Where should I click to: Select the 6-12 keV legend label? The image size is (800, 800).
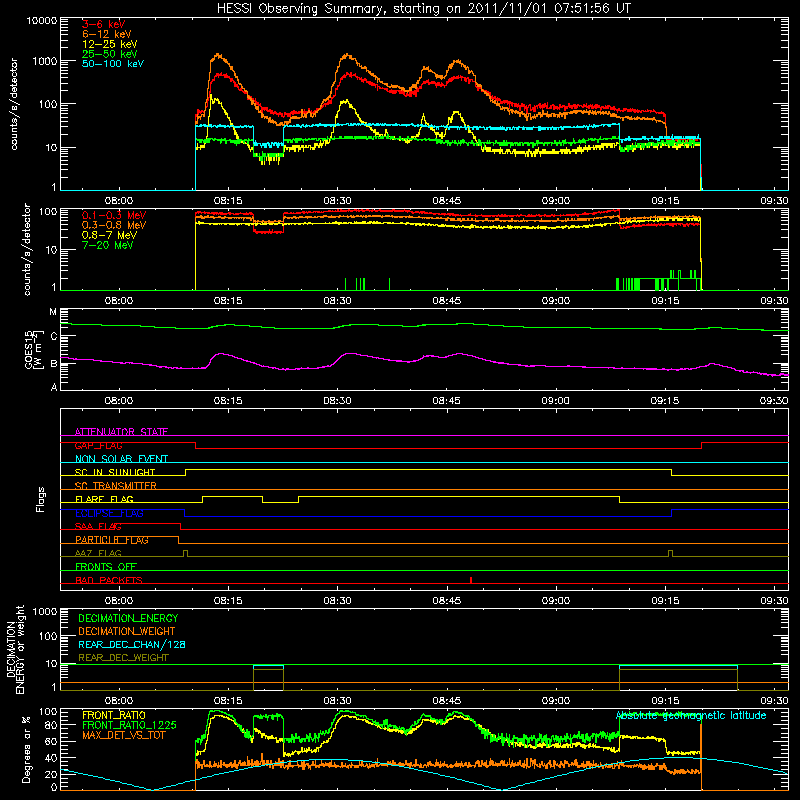coord(107,34)
